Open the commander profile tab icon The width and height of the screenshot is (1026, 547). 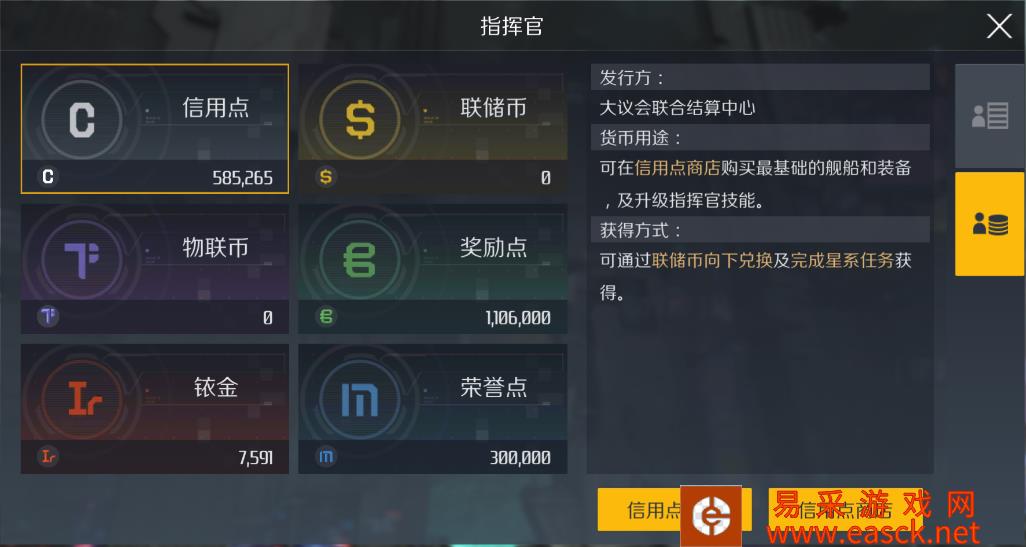tap(990, 116)
